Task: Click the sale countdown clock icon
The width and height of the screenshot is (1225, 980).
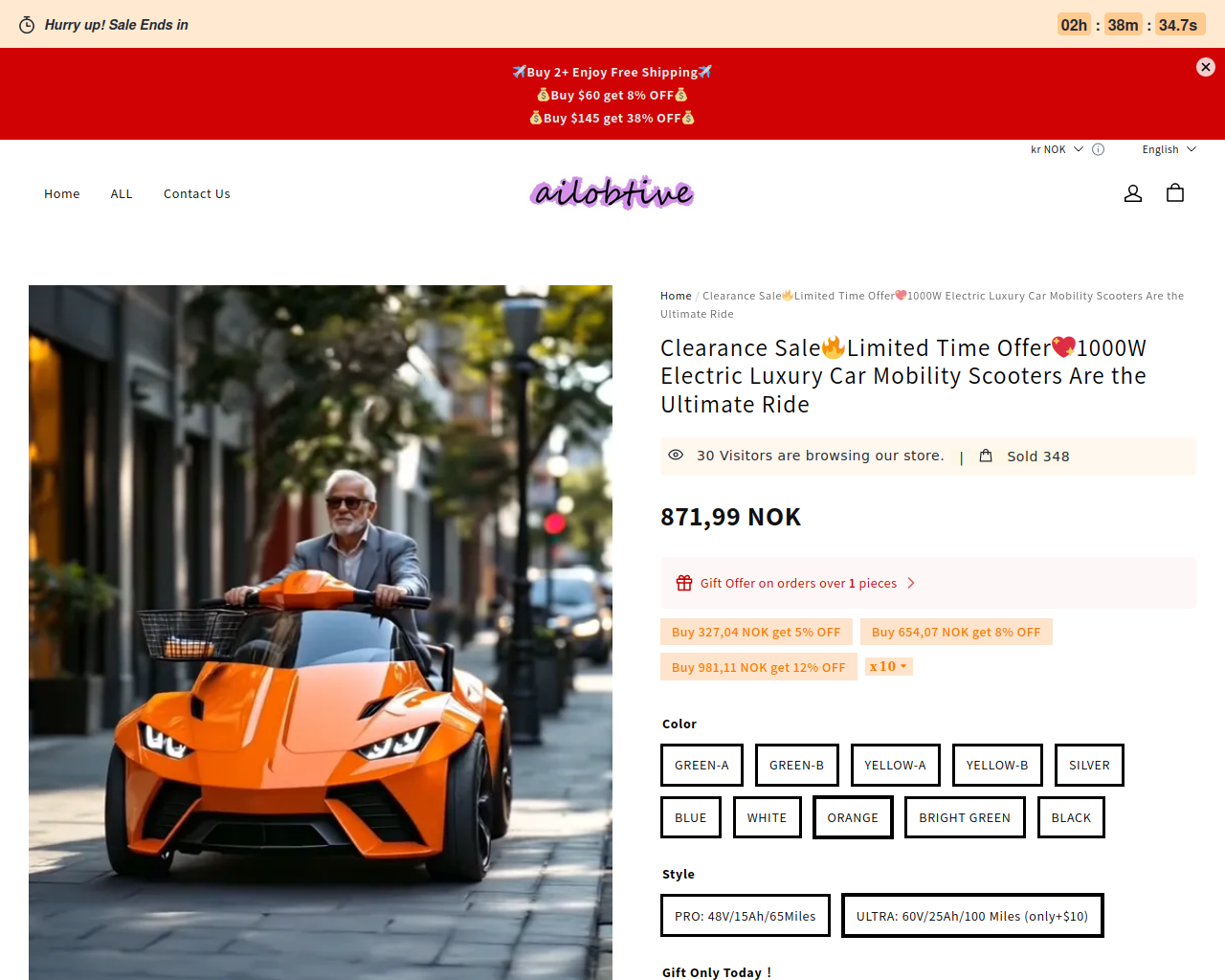Action: [28, 25]
